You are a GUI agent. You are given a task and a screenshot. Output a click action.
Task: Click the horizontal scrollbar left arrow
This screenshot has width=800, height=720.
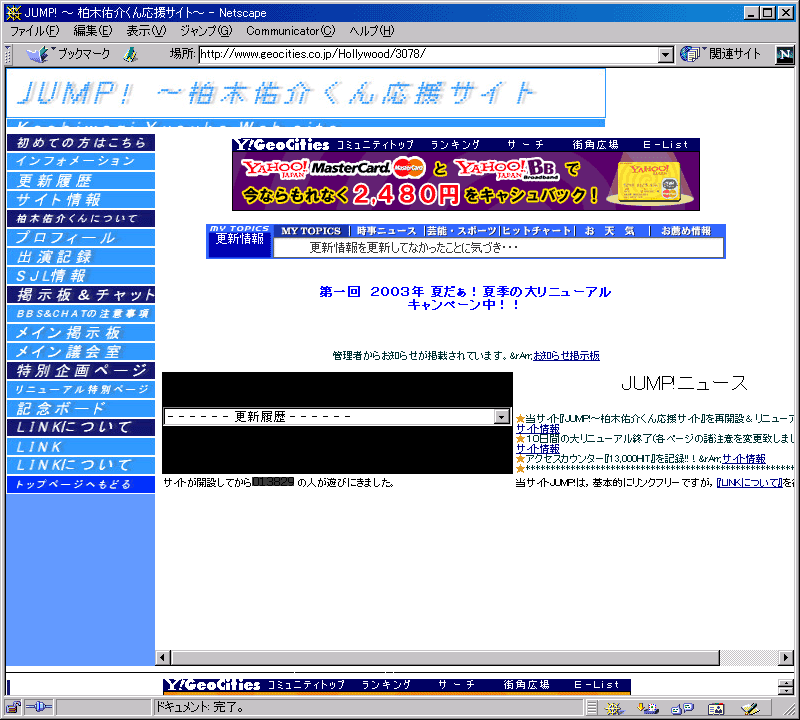click(163, 658)
